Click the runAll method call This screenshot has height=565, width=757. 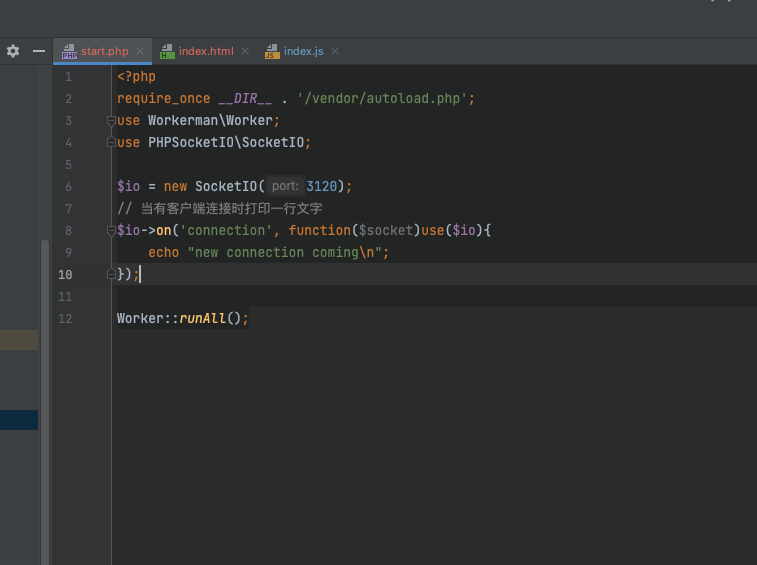tap(202, 318)
